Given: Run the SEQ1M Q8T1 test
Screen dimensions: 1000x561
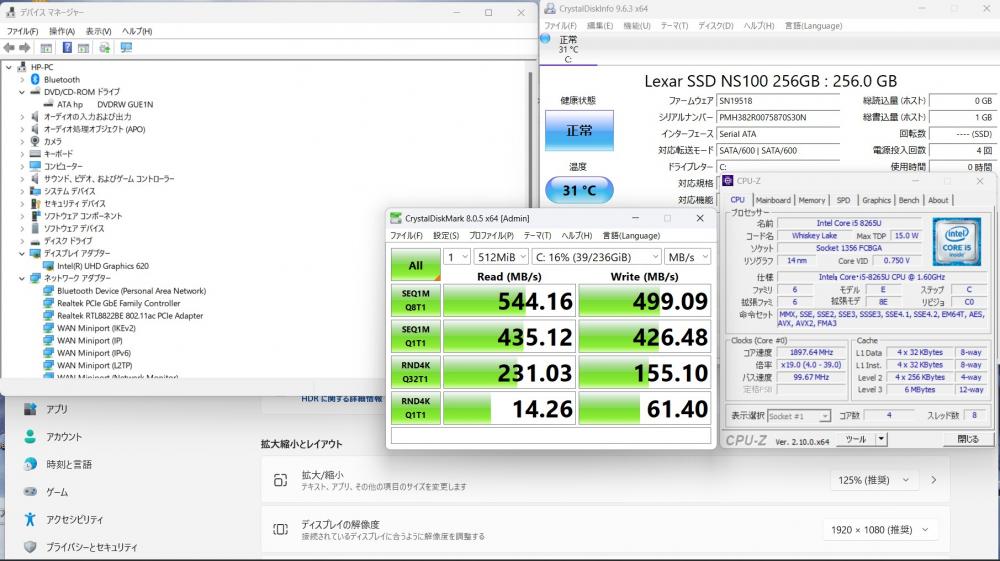Looking at the screenshot, I should [x=415, y=300].
